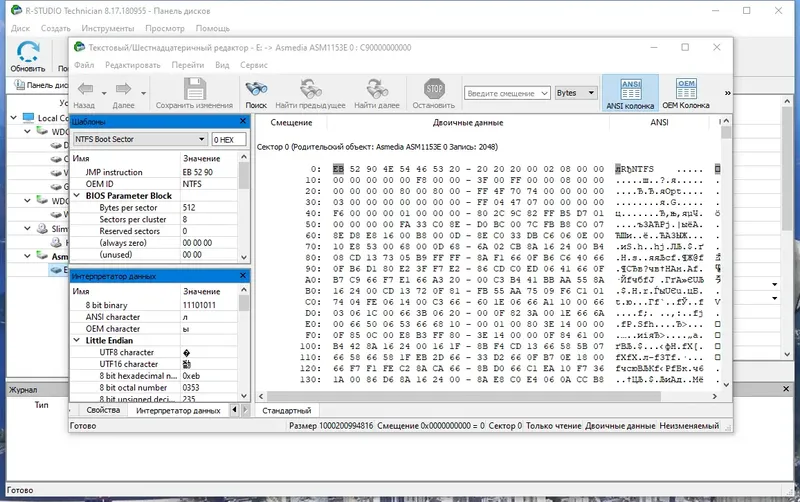Open the Назад history dropdown arrow
800x502 pixels.
pyautogui.click(x=104, y=93)
